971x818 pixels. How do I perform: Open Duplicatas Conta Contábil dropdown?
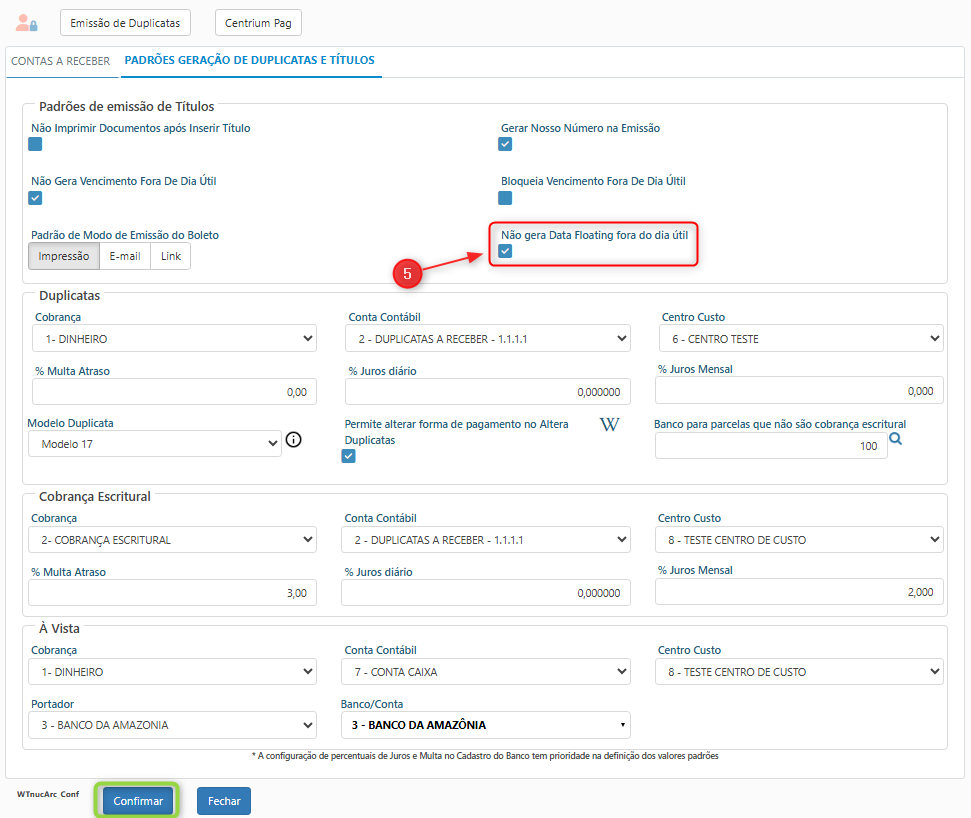pyautogui.click(x=488, y=339)
